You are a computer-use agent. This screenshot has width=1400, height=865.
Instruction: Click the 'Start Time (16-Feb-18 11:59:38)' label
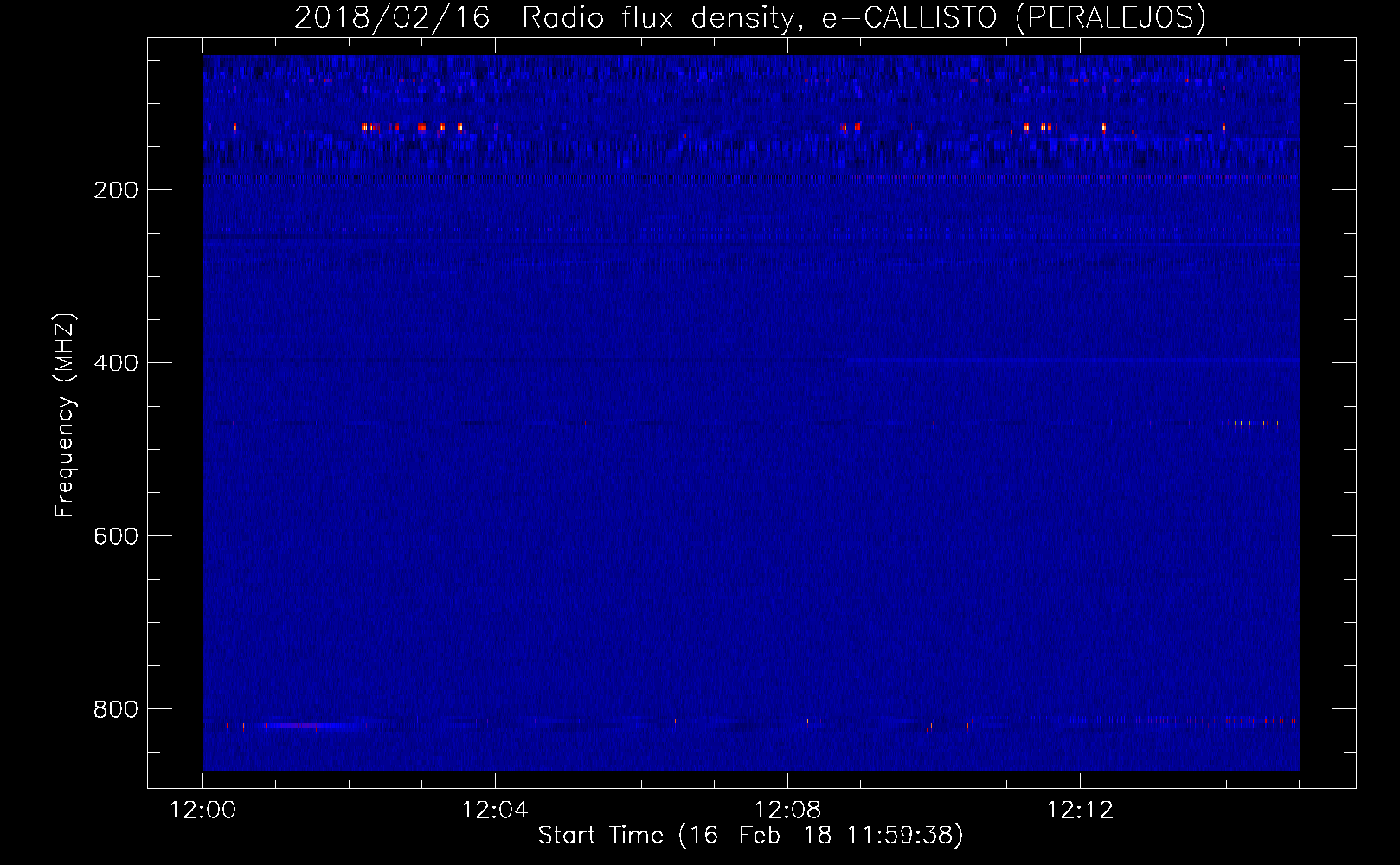click(751, 836)
